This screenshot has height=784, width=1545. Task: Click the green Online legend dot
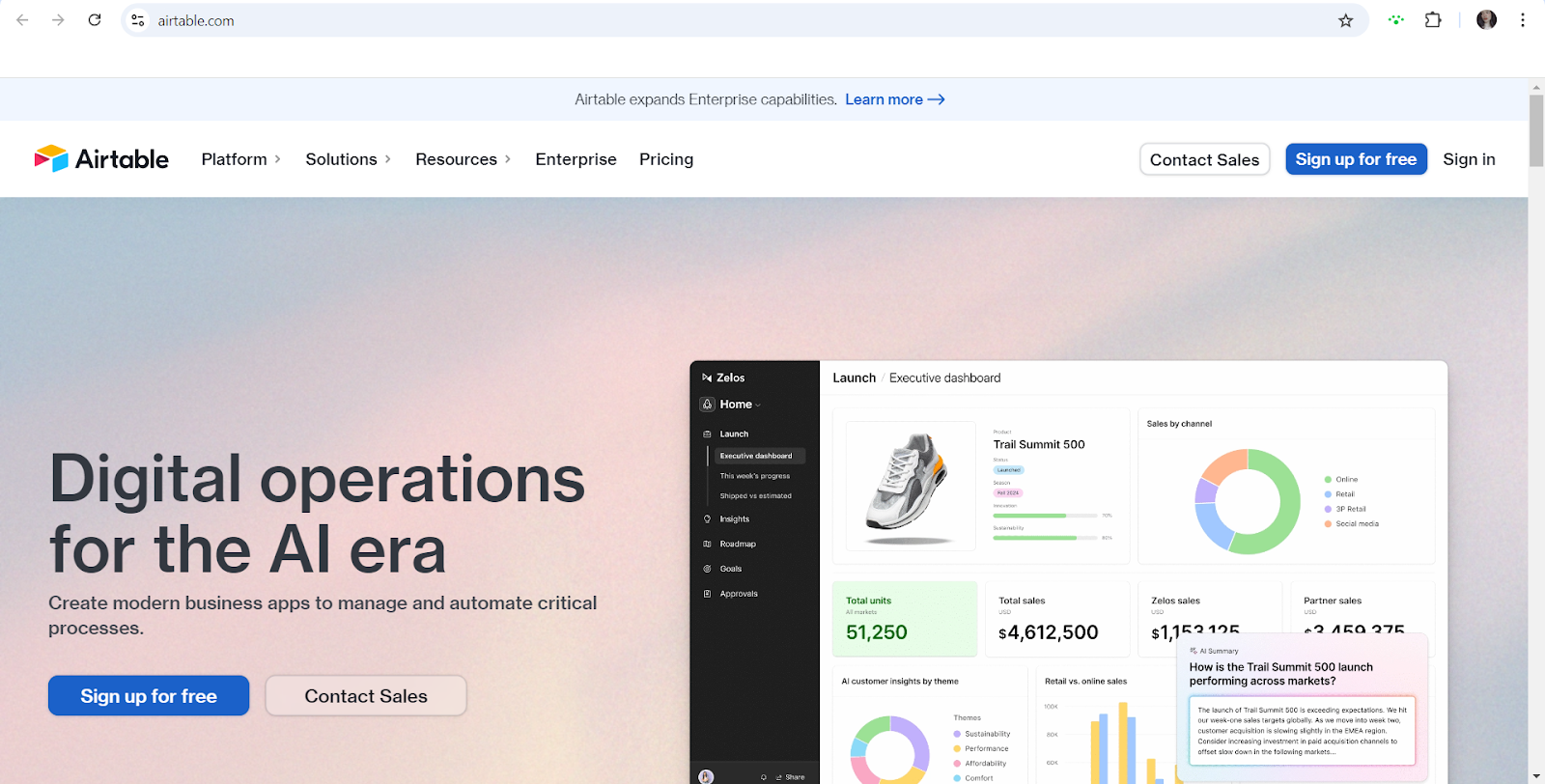(1328, 480)
